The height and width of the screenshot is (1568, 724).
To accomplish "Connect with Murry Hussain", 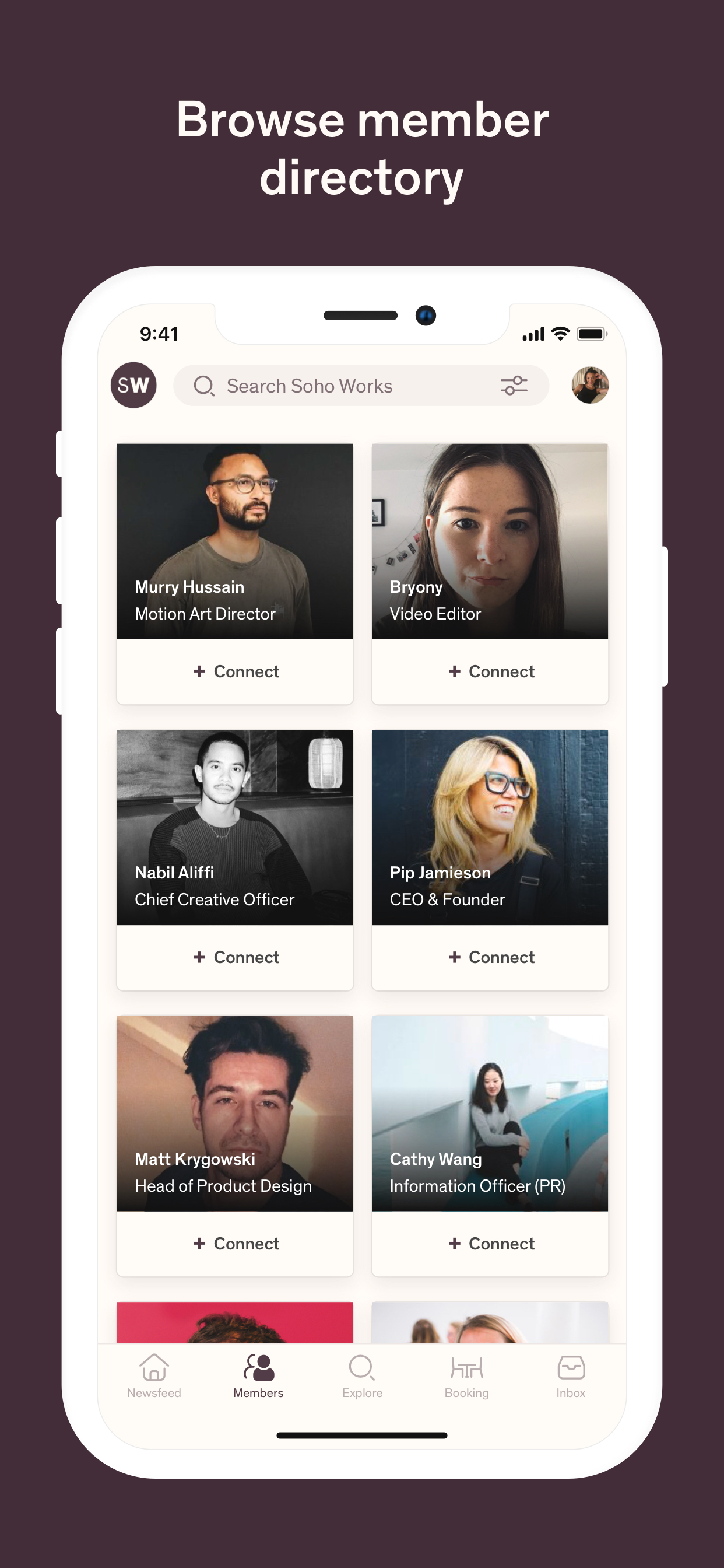I will point(236,671).
